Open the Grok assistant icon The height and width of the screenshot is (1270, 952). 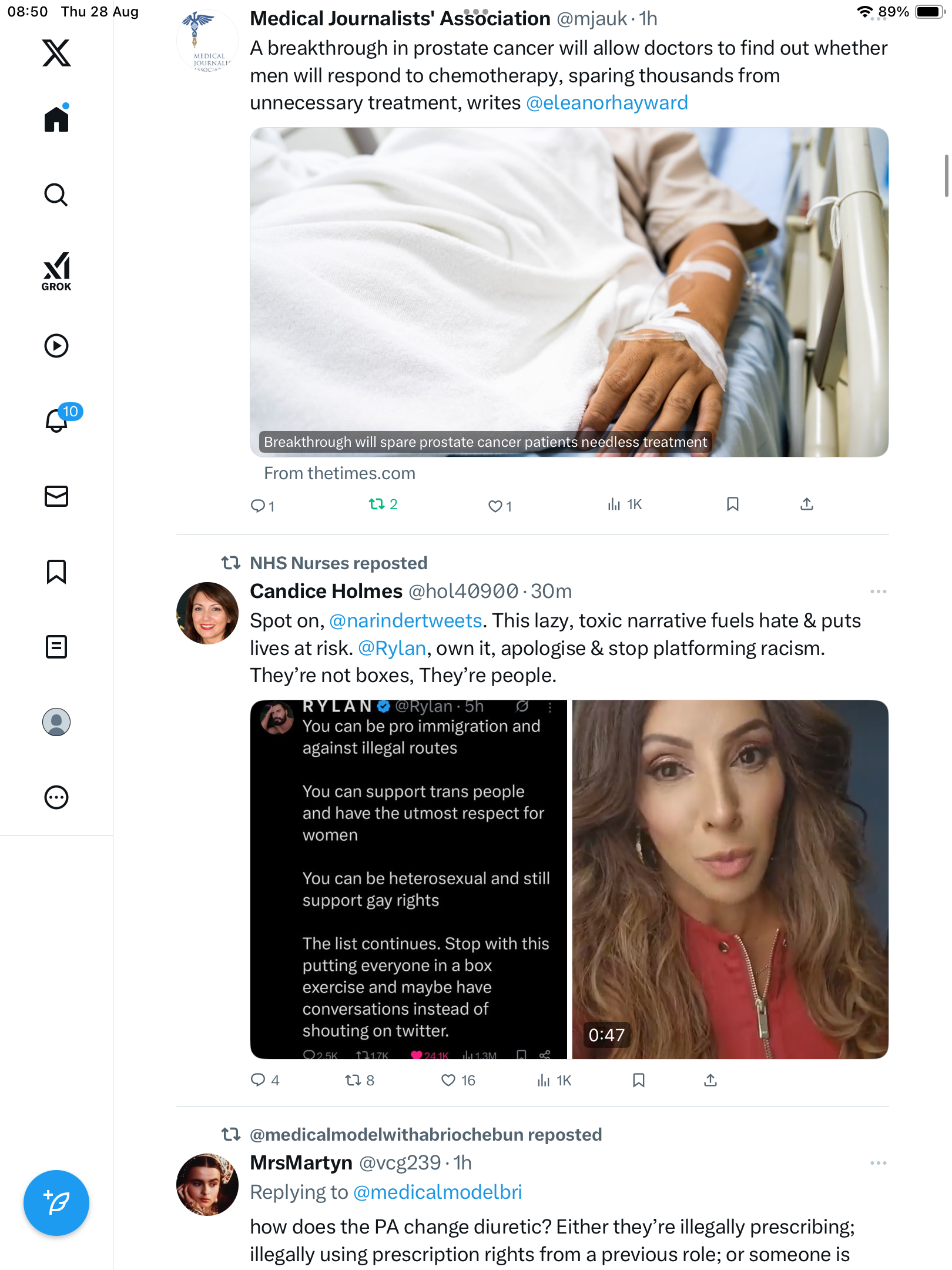click(56, 271)
